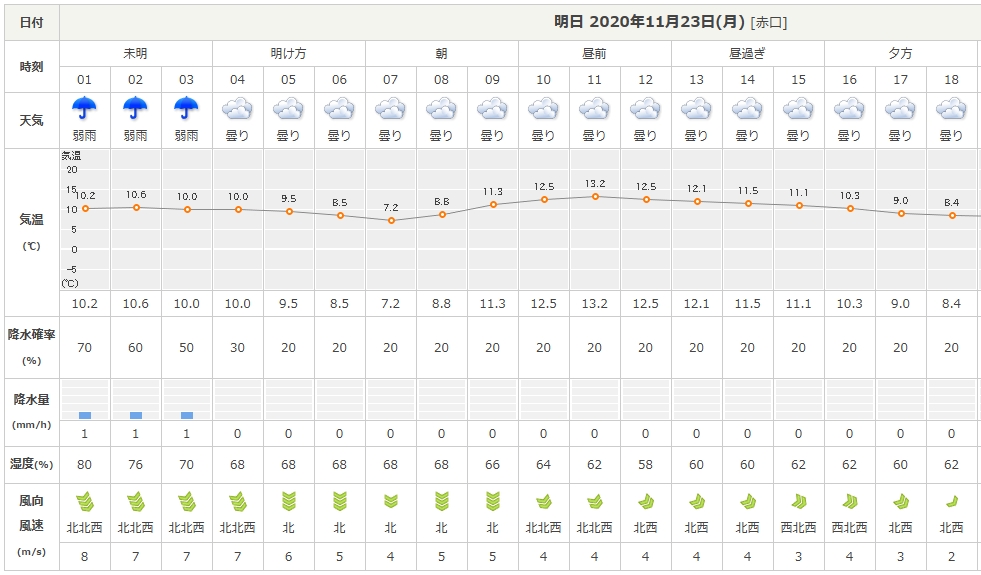Click the cloudy icon for 15 o'clock
The height and width of the screenshot is (575, 981).
(x=798, y=109)
